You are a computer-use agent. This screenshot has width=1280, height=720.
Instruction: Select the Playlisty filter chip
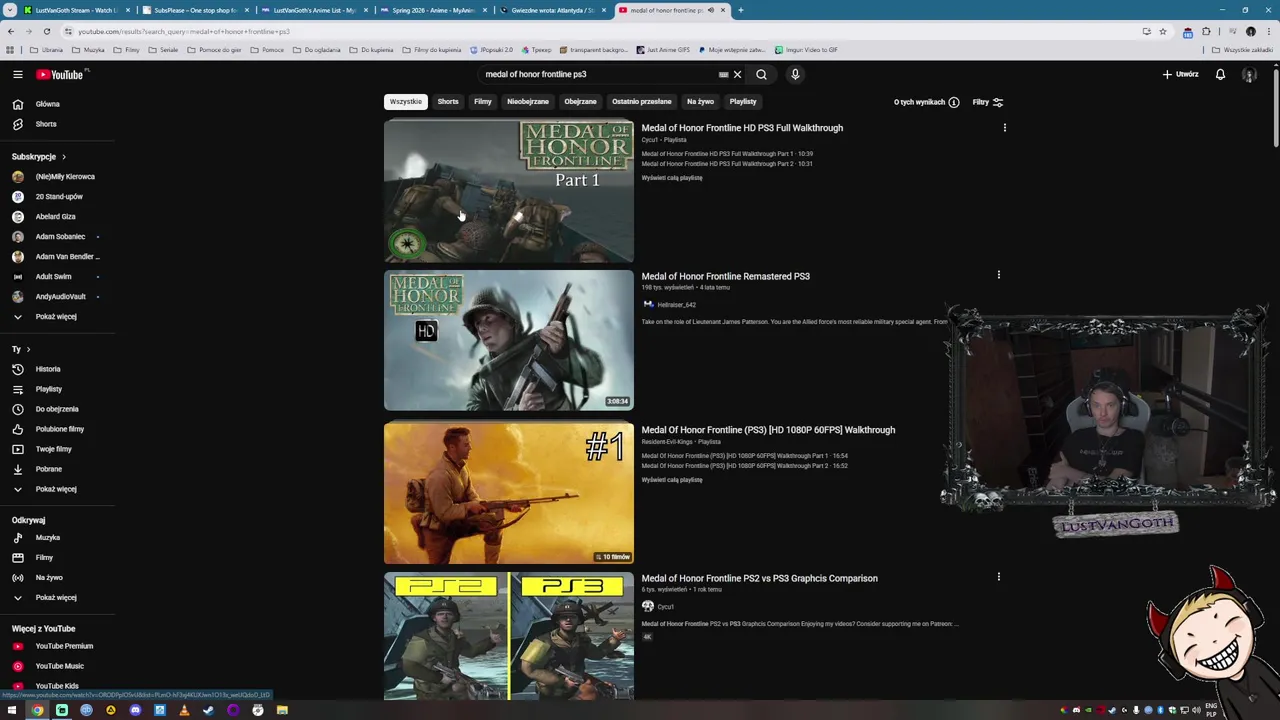(742, 102)
